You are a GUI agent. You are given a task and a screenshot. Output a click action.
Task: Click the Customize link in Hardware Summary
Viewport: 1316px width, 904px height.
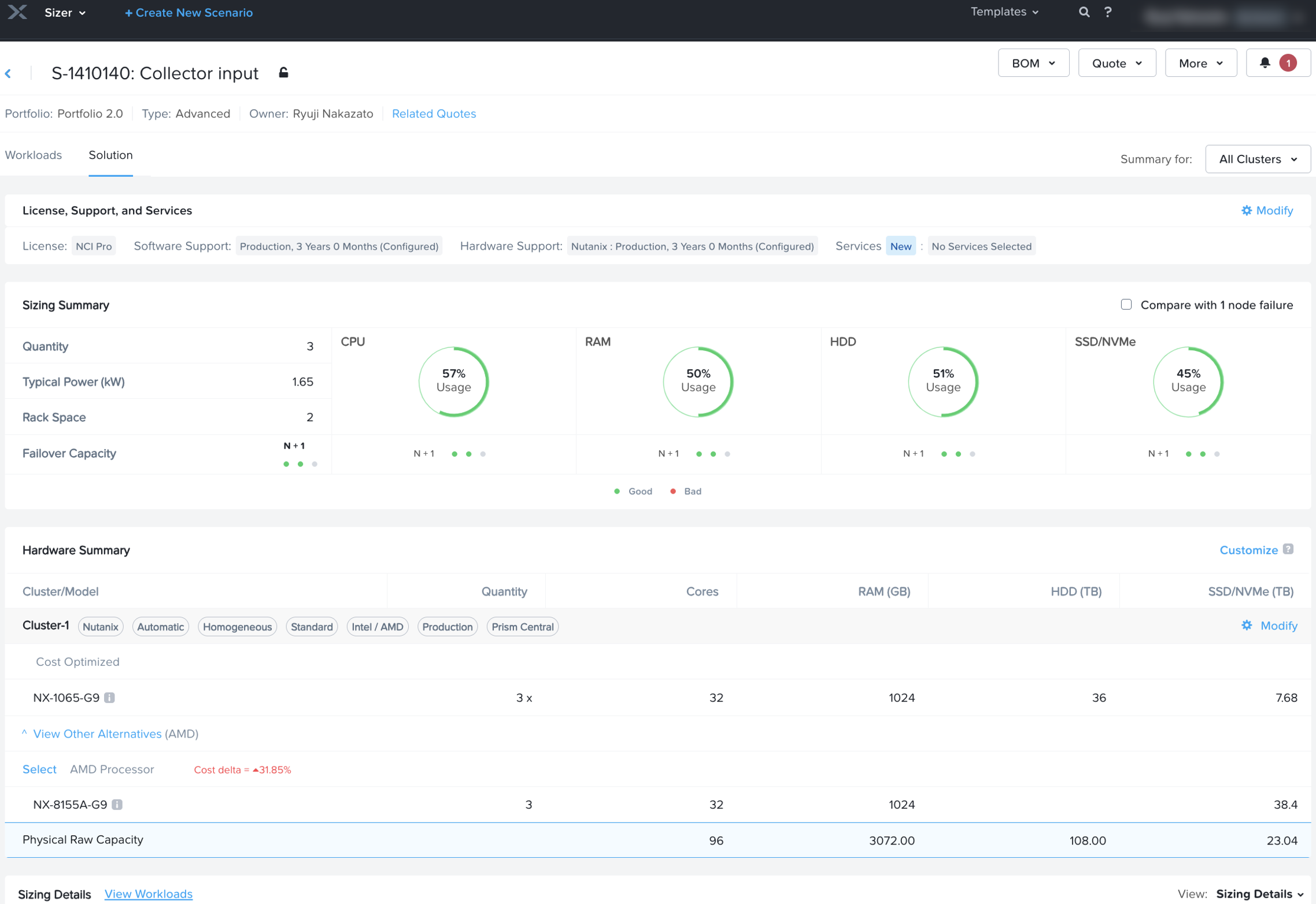click(1248, 550)
